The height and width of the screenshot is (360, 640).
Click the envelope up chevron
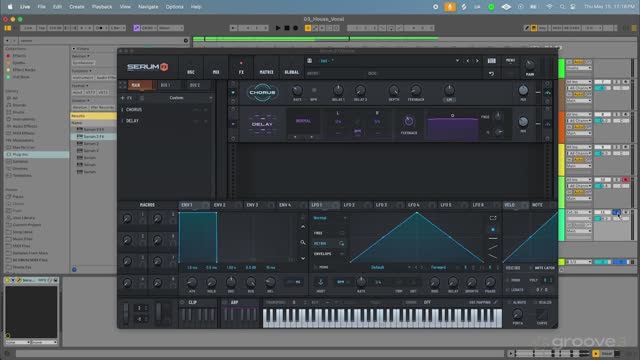tap(303, 227)
